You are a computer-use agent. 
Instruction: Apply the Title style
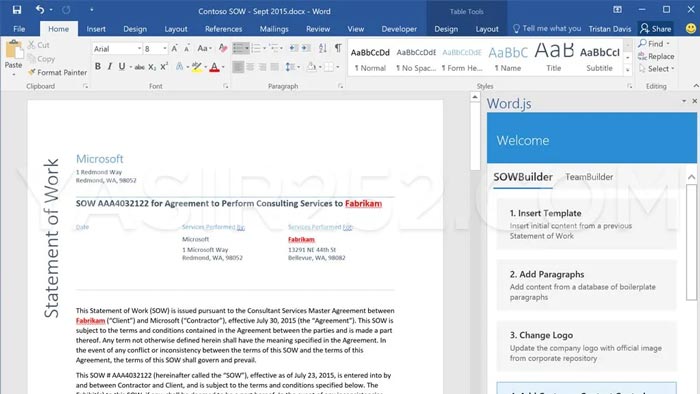554,57
